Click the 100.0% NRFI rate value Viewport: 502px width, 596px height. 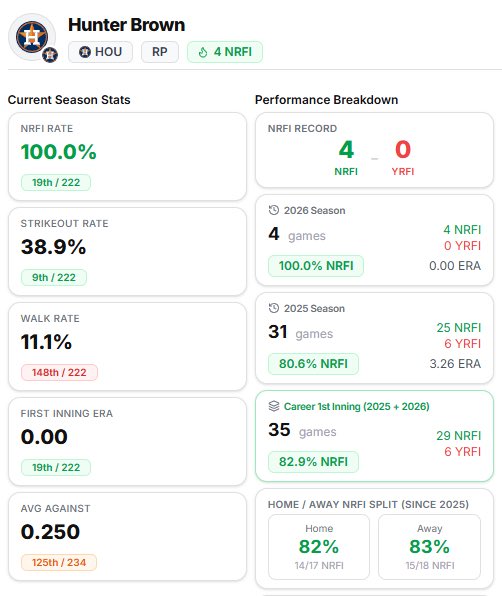[59, 152]
